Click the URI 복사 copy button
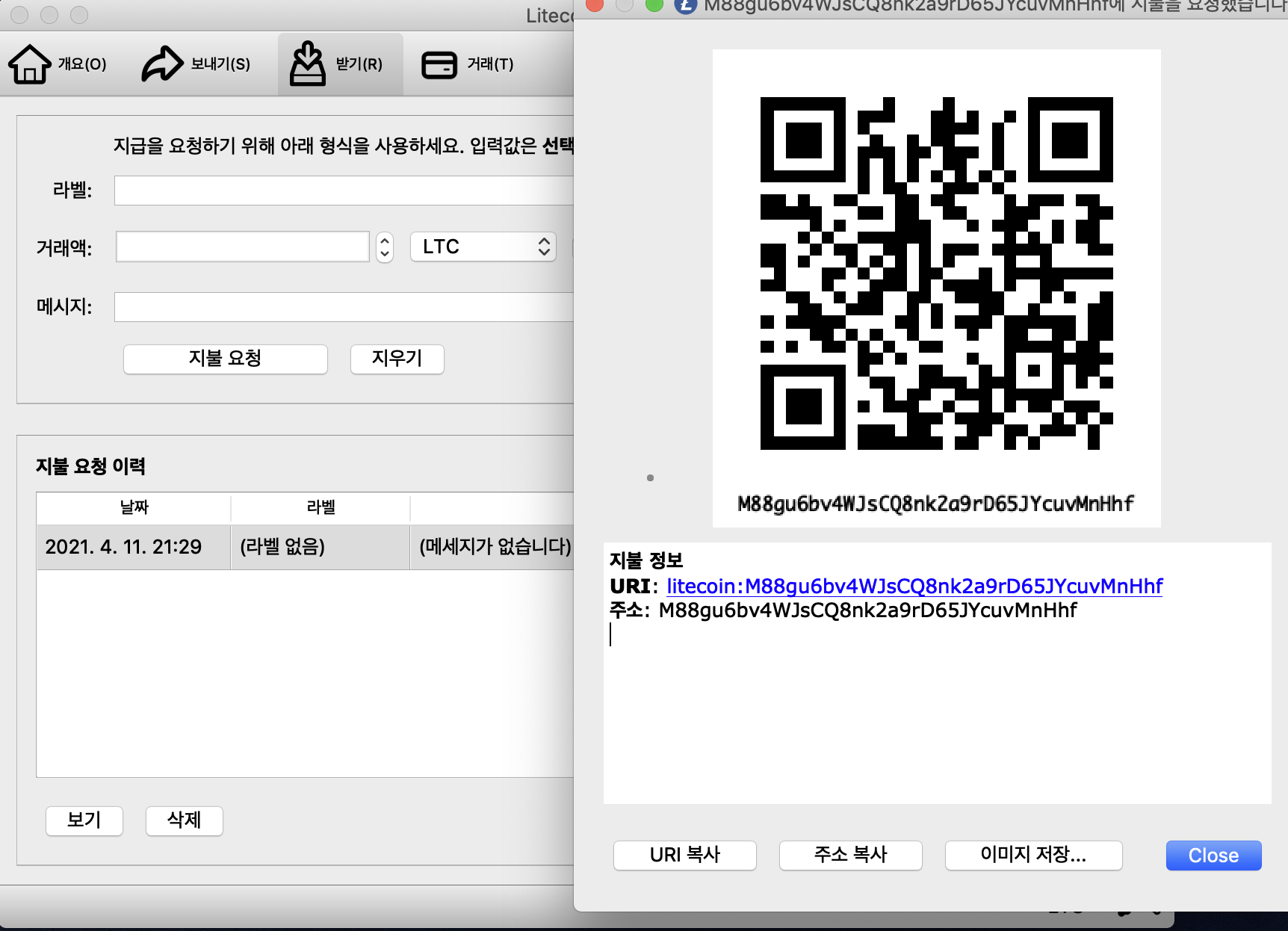Viewport: 1288px width, 931px height. 685,855
